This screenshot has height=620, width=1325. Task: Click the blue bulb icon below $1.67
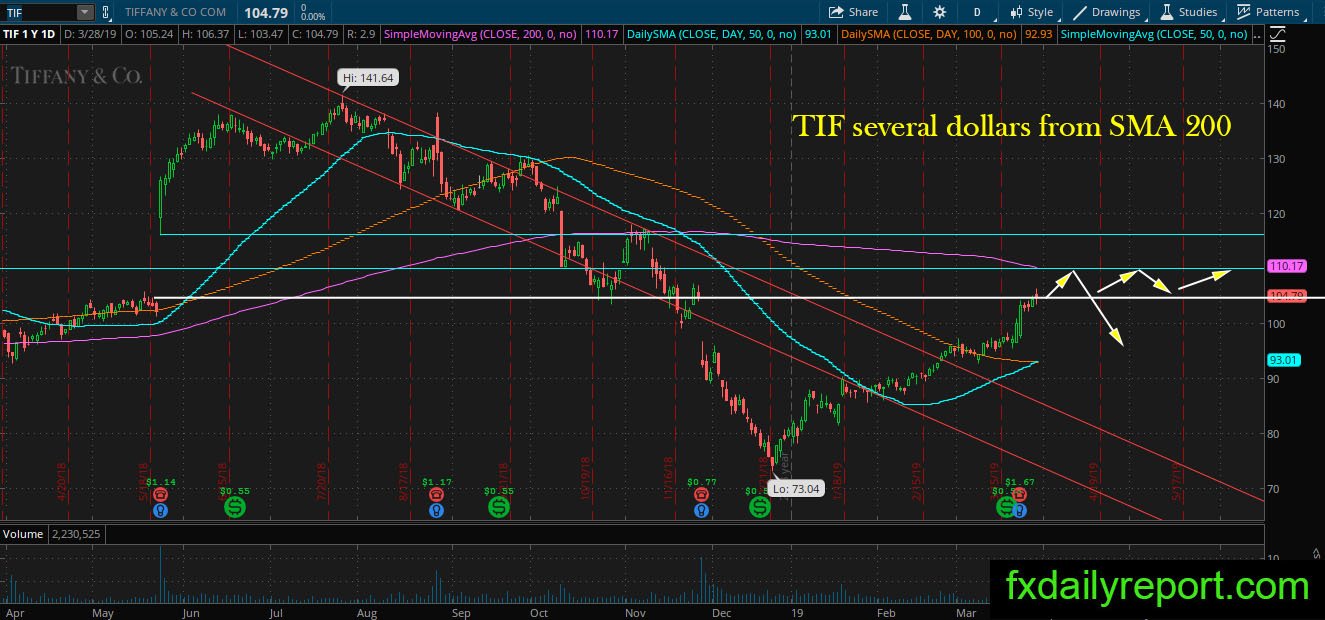tap(1019, 510)
